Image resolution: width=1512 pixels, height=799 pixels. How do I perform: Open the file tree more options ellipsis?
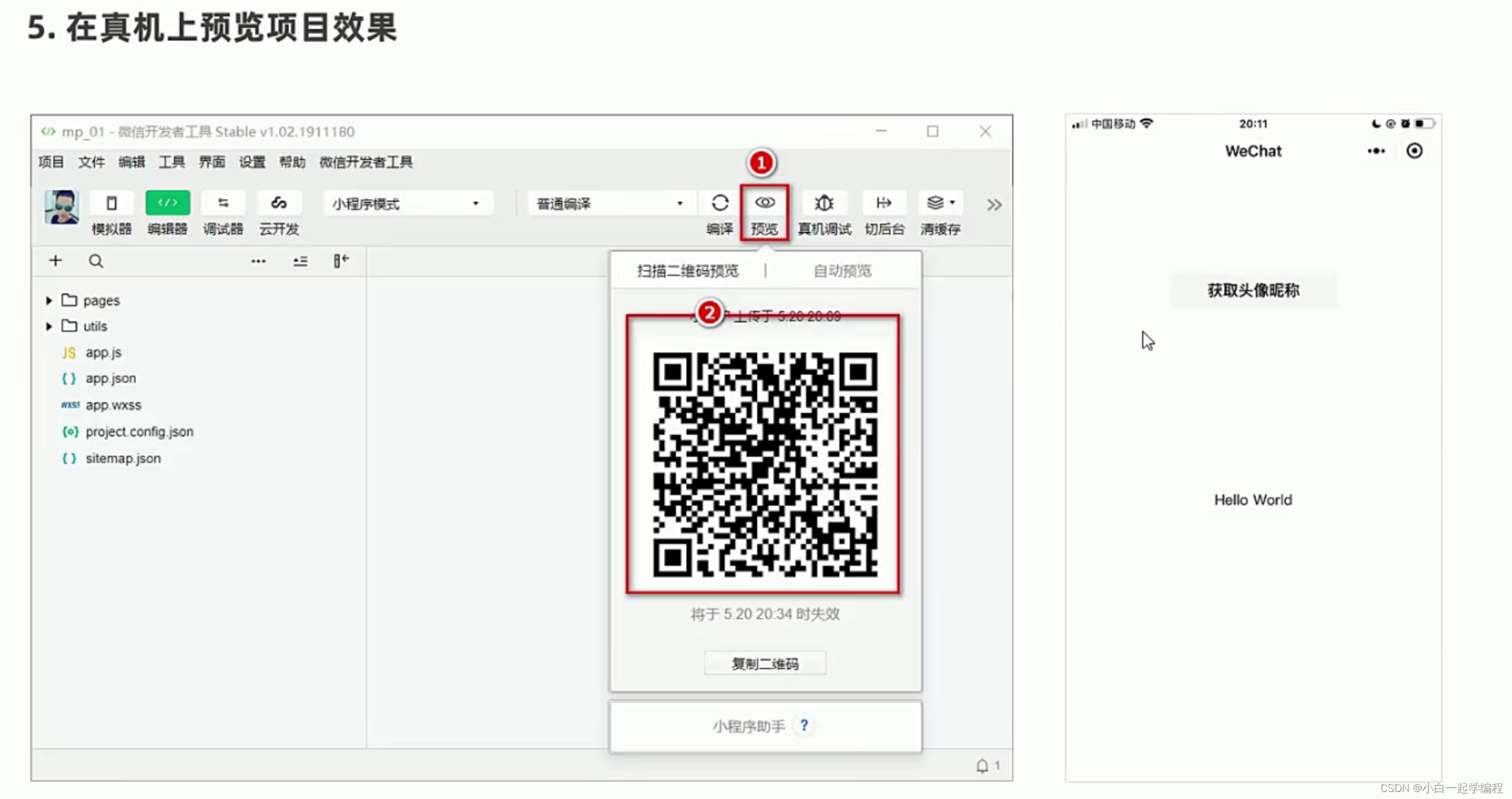[258, 262]
